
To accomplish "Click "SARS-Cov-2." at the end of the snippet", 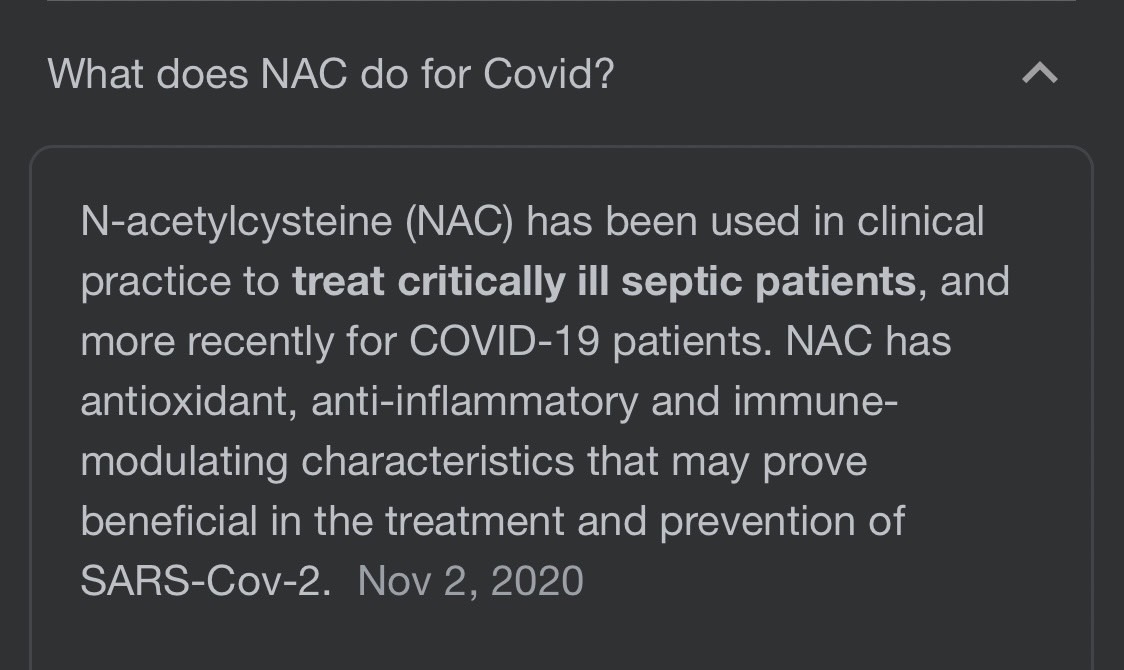I will pyautogui.click(x=206, y=580).
